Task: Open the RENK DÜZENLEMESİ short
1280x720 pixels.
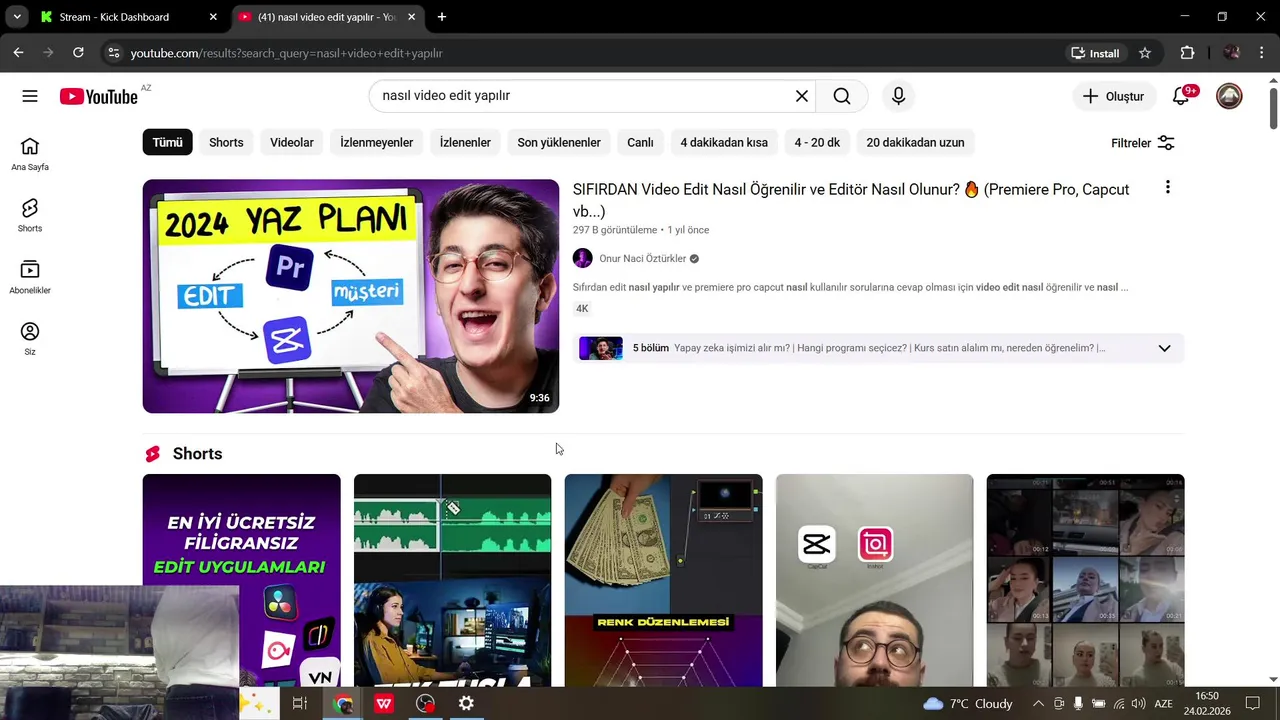Action: tap(663, 580)
